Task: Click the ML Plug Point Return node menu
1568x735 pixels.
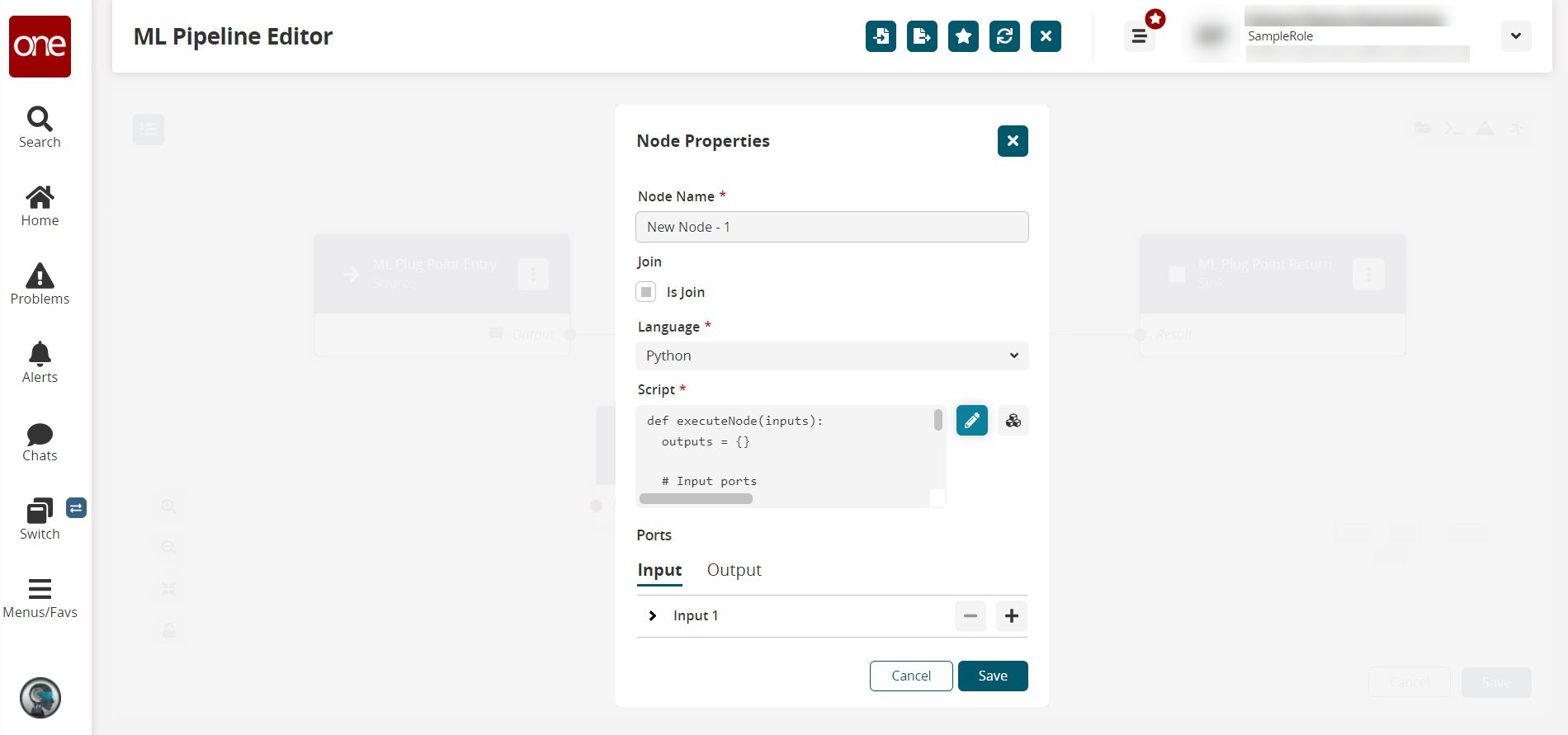Action: [x=1368, y=274]
